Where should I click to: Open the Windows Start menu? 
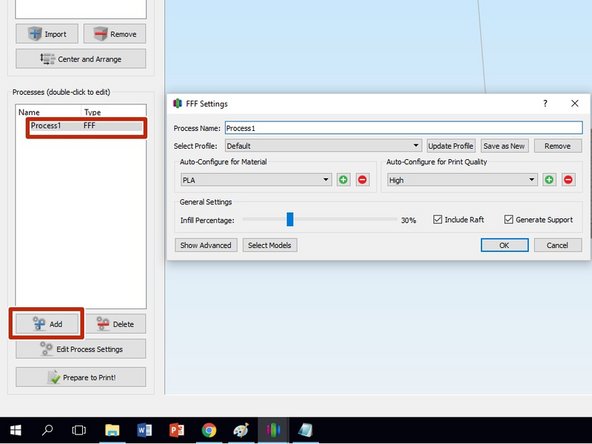tap(15, 430)
